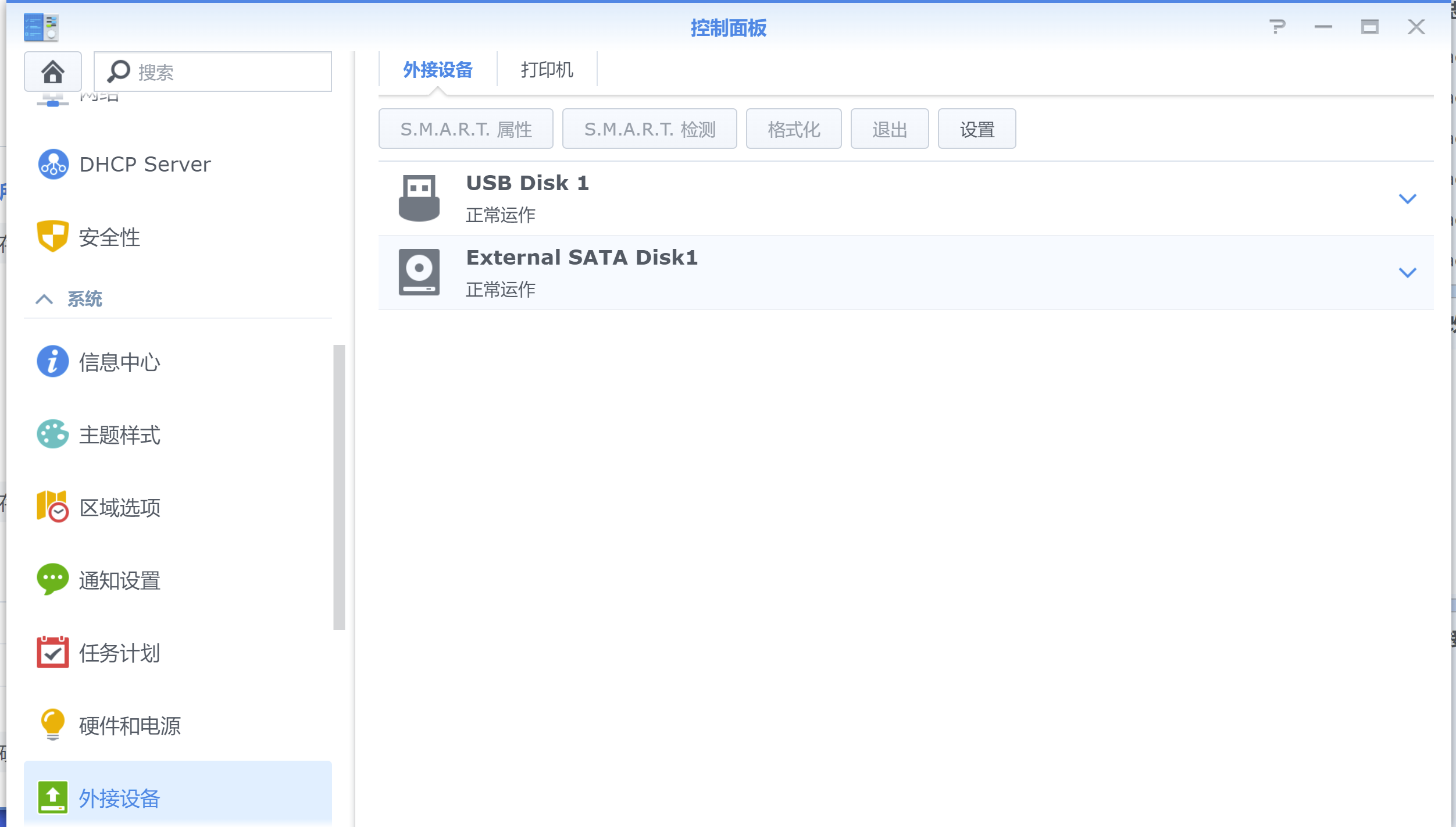The image size is (1456, 827).
Task: Switch to the 外接设备 tab
Action: click(x=438, y=70)
